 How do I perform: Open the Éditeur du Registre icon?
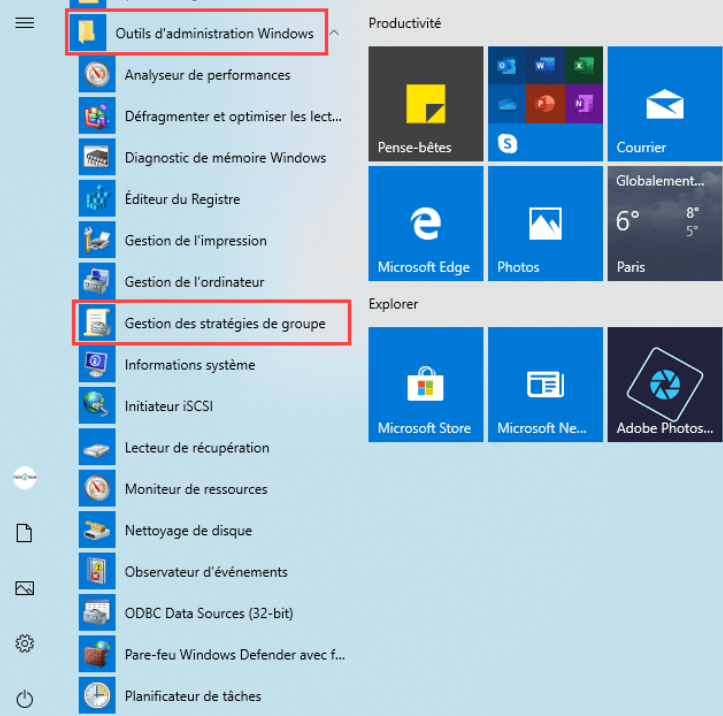[x=97, y=199]
